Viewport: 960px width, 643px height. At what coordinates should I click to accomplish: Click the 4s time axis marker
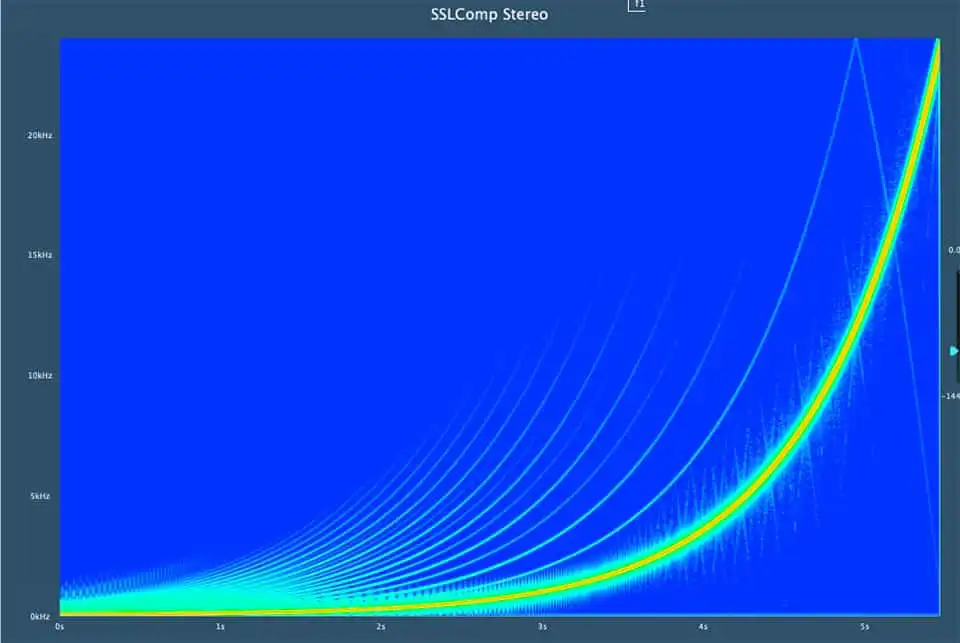click(703, 627)
